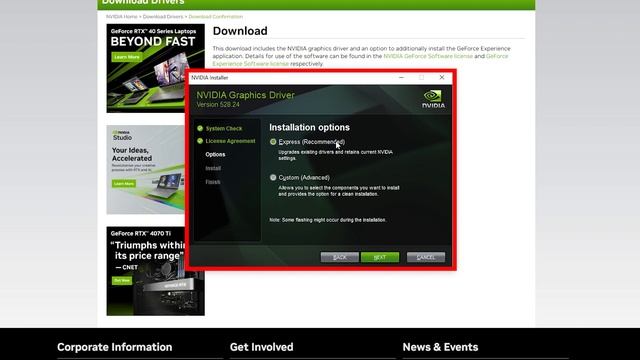Click the Corporate Information footer heading
Viewport: 640px width, 360px height.
point(115,347)
